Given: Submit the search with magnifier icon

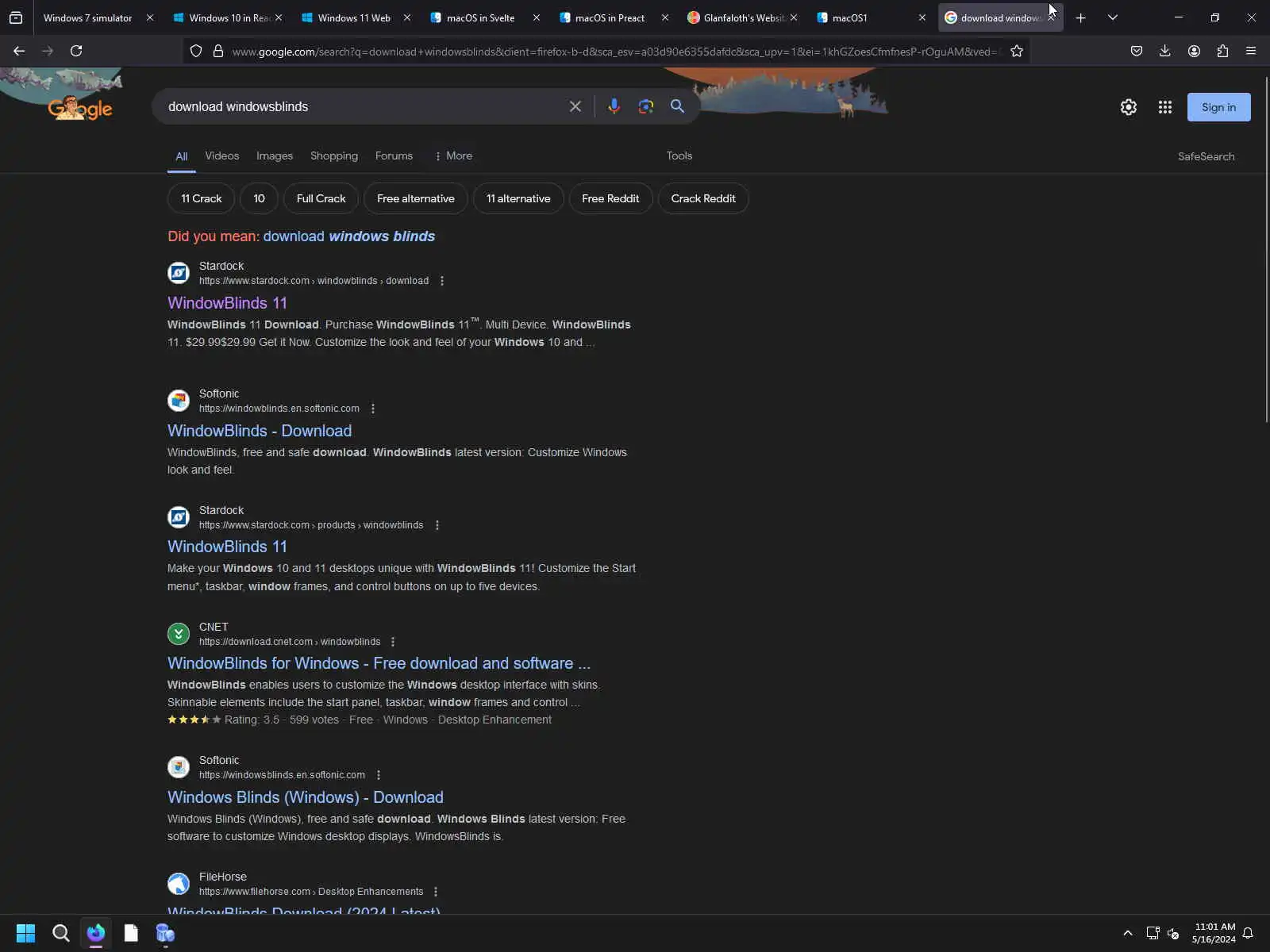Looking at the screenshot, I should point(677,106).
